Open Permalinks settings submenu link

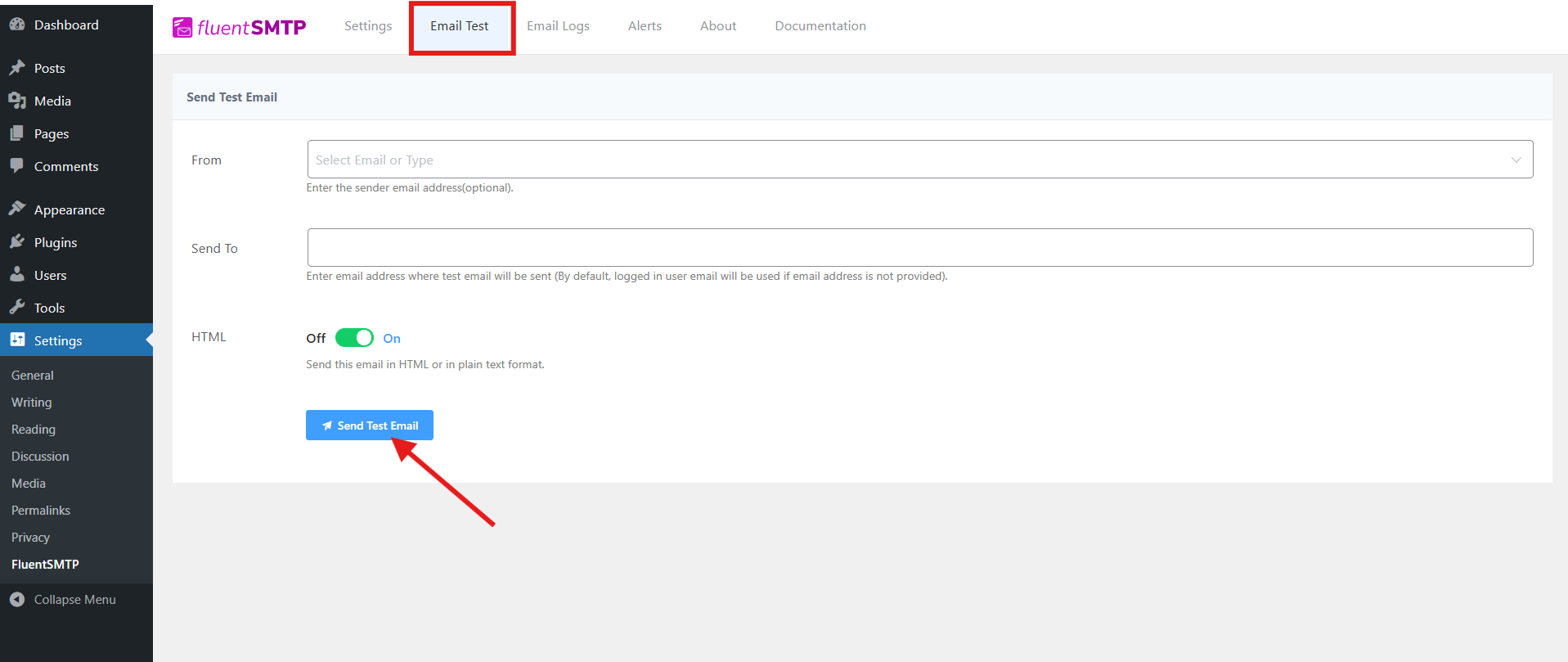41,510
